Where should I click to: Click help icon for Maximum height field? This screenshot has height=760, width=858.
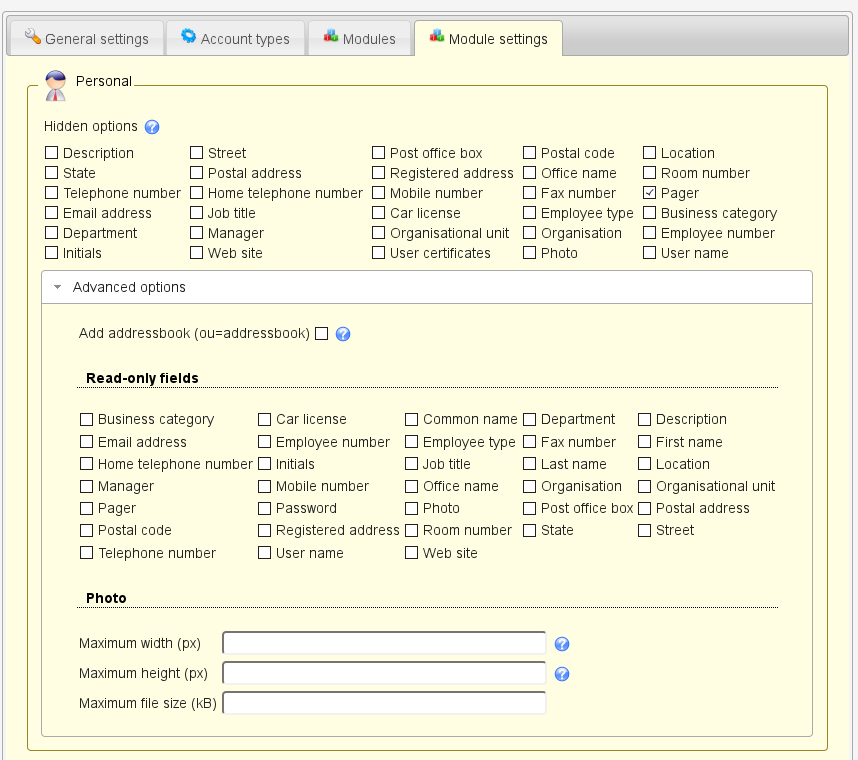tap(562, 674)
